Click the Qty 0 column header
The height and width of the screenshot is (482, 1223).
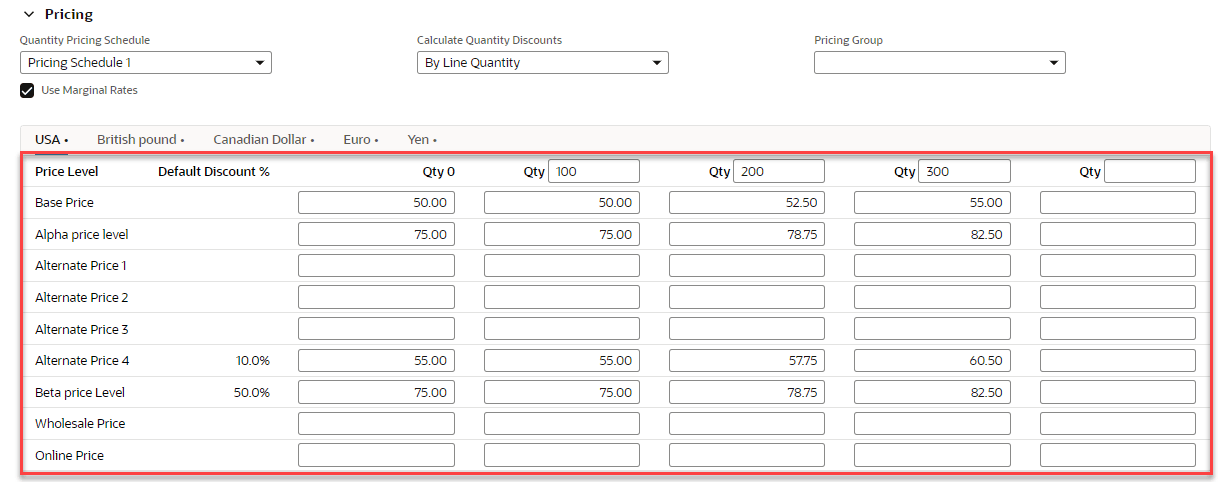pyautogui.click(x=439, y=172)
